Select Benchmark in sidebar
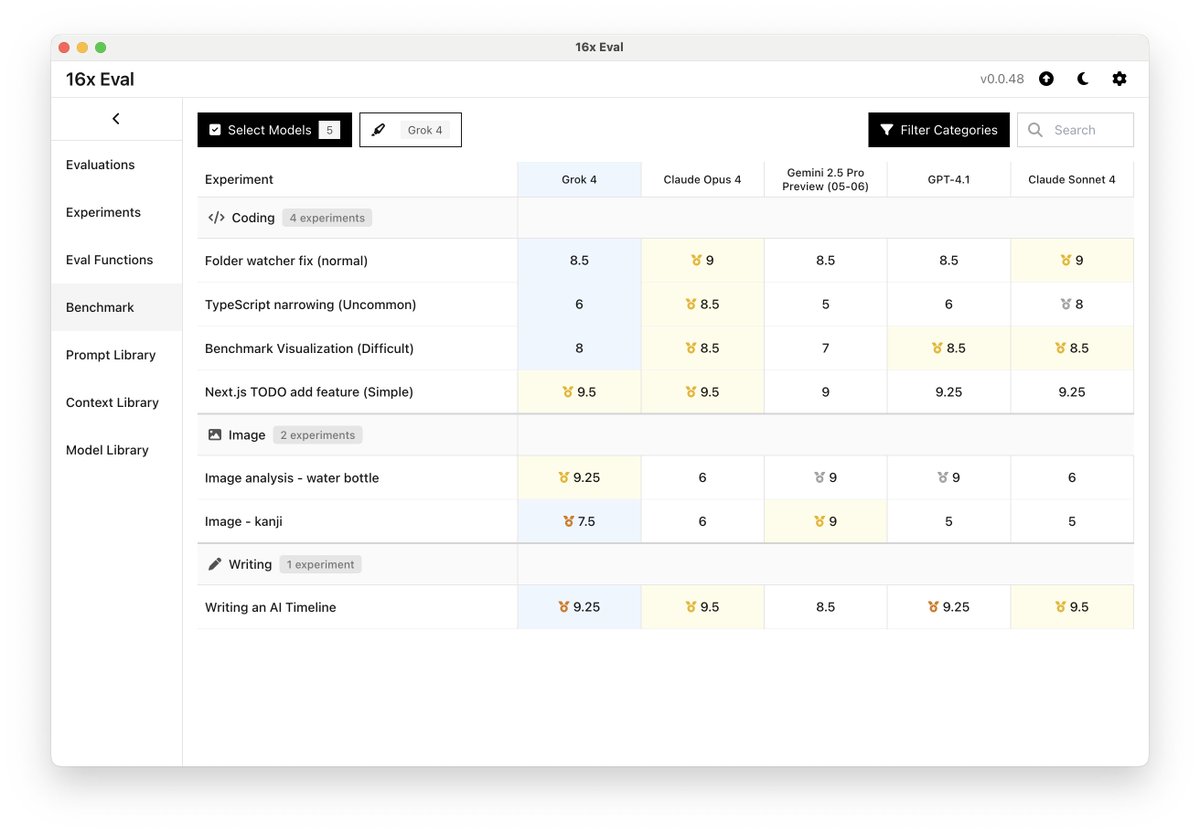This screenshot has height=834, width=1200. (116, 307)
